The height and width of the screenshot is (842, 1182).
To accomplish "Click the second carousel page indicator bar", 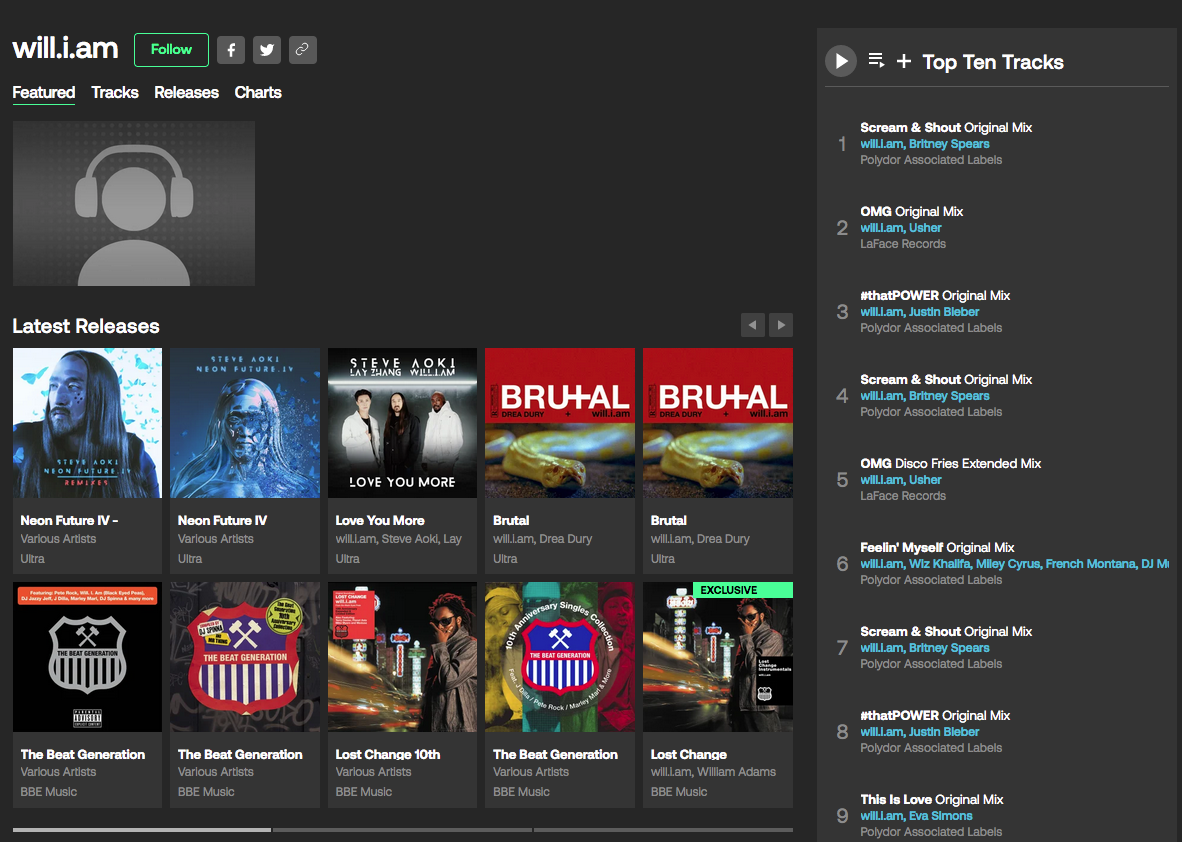I will point(403,830).
